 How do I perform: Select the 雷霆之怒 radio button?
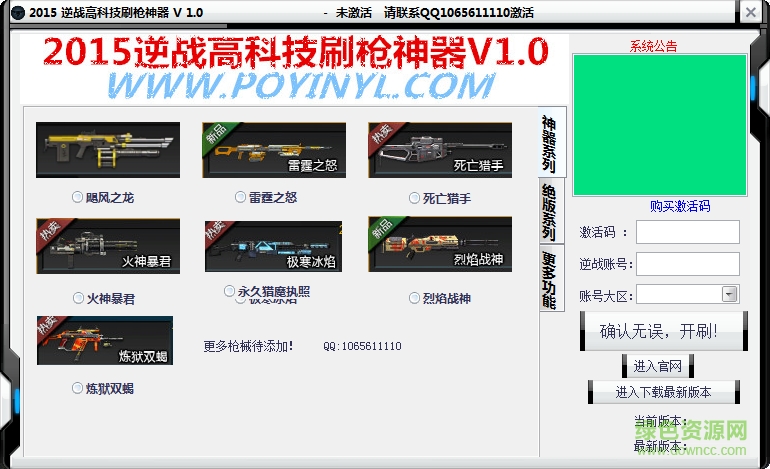click(240, 197)
